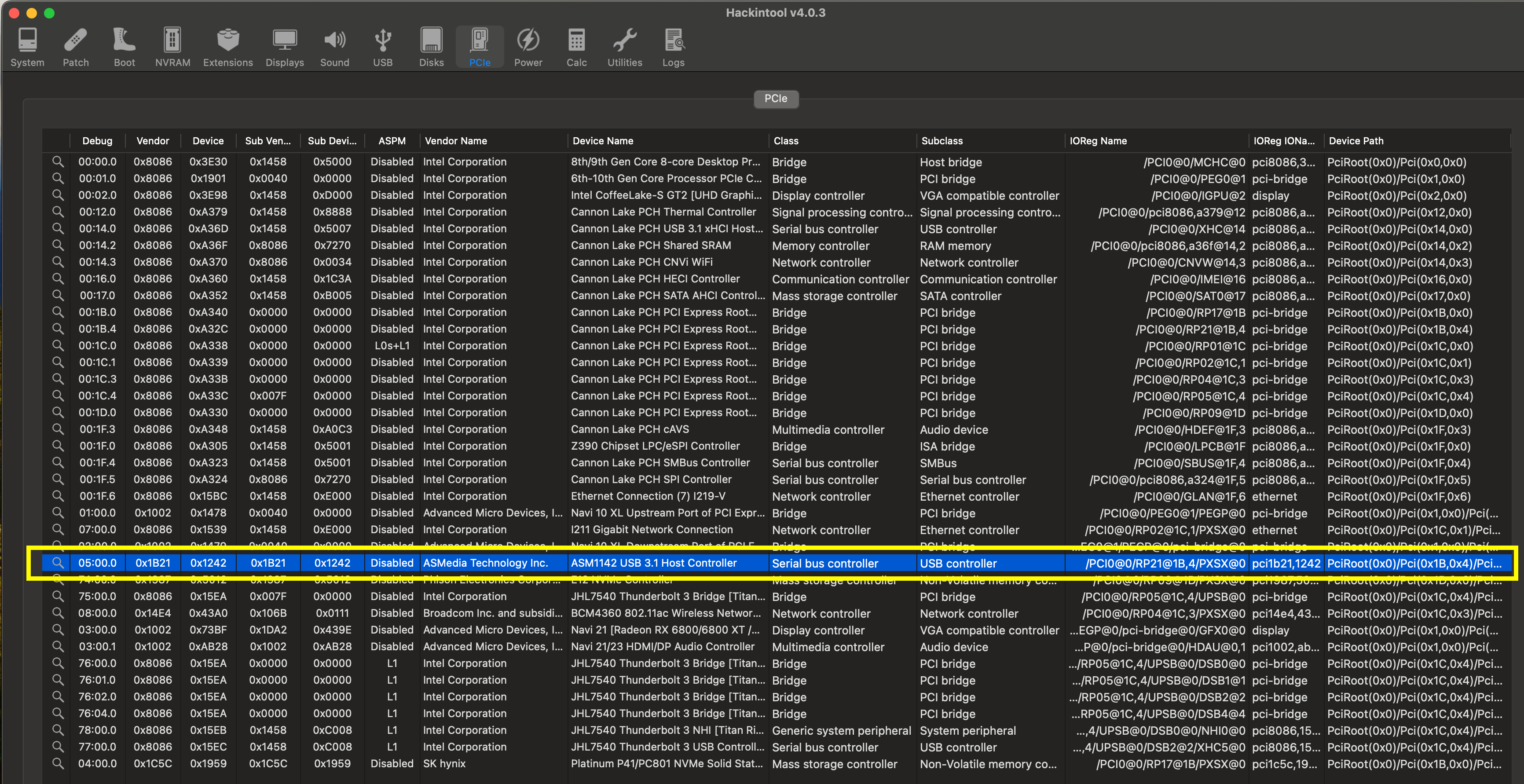Sort by the Class column header
1524x784 pixels.
coord(843,141)
